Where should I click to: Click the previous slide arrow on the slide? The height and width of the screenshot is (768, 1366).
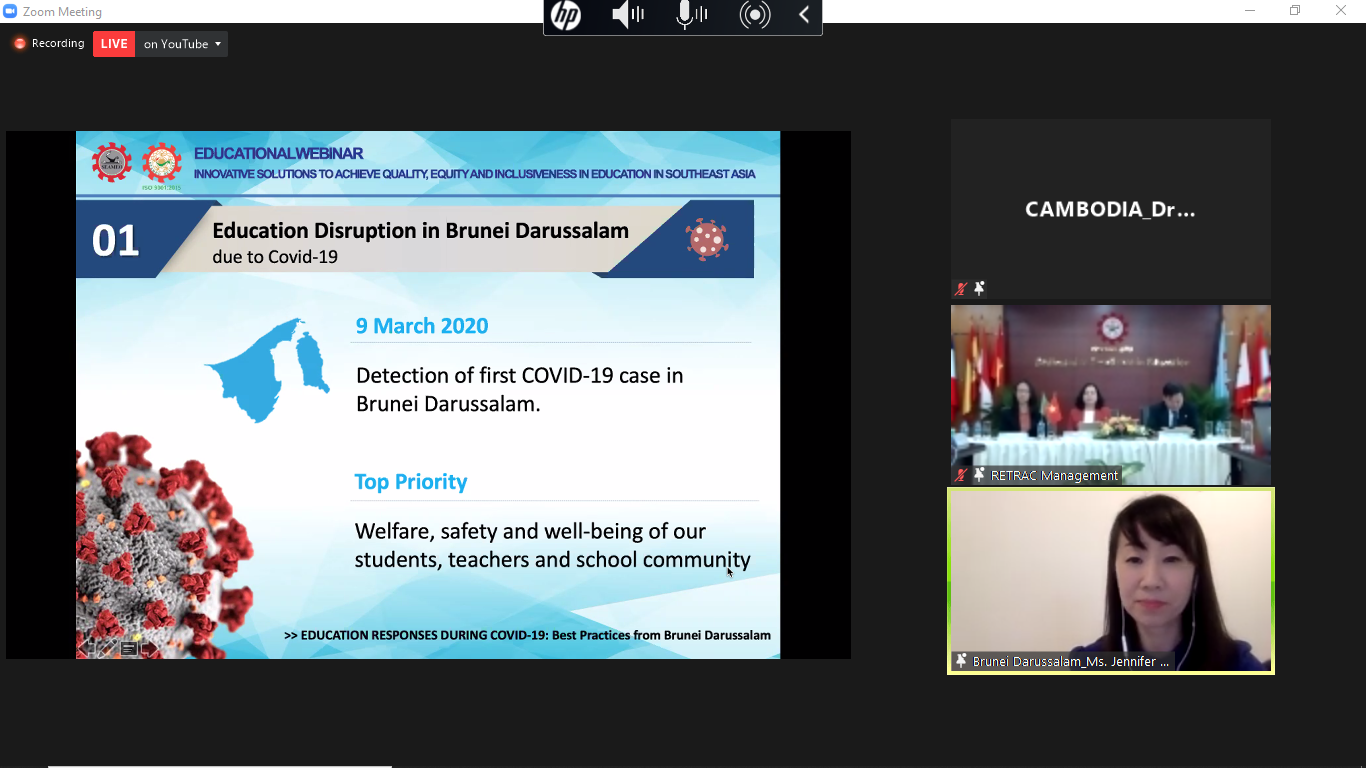pyautogui.click(x=84, y=648)
